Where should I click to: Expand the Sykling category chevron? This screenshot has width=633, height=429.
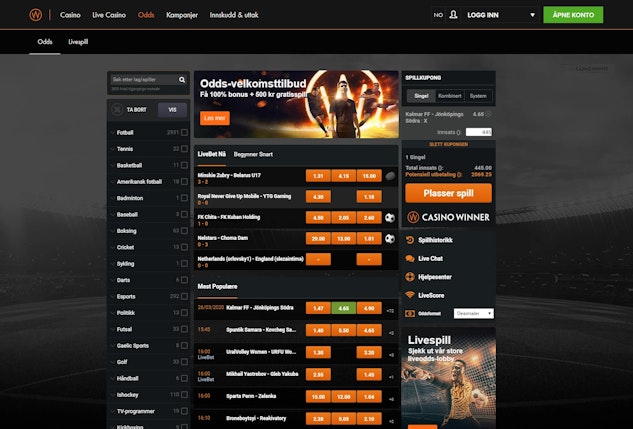tap(112, 264)
